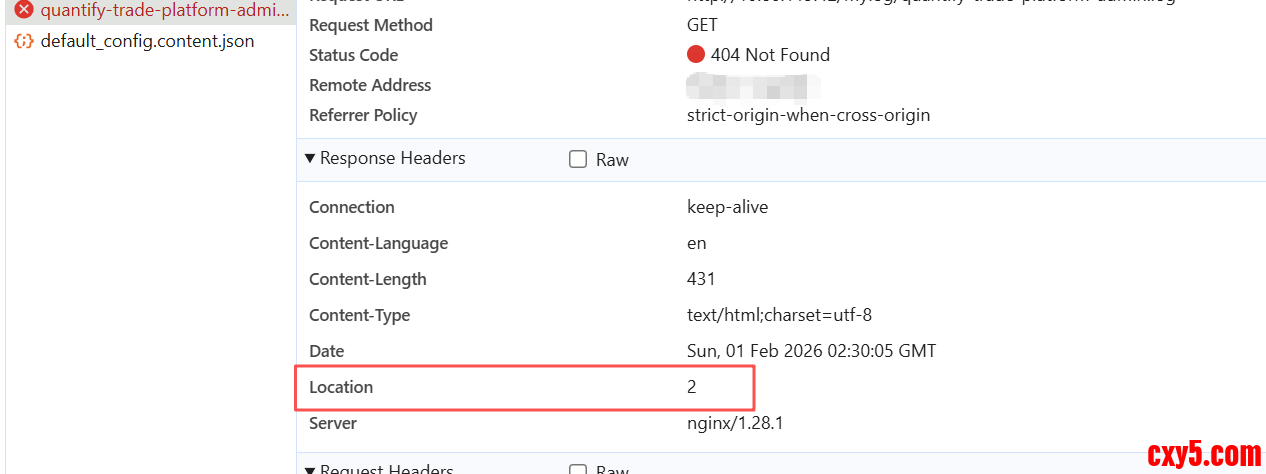The height and width of the screenshot is (474, 1266).
Task: Open the default_config.content.json request
Action: tap(147, 41)
